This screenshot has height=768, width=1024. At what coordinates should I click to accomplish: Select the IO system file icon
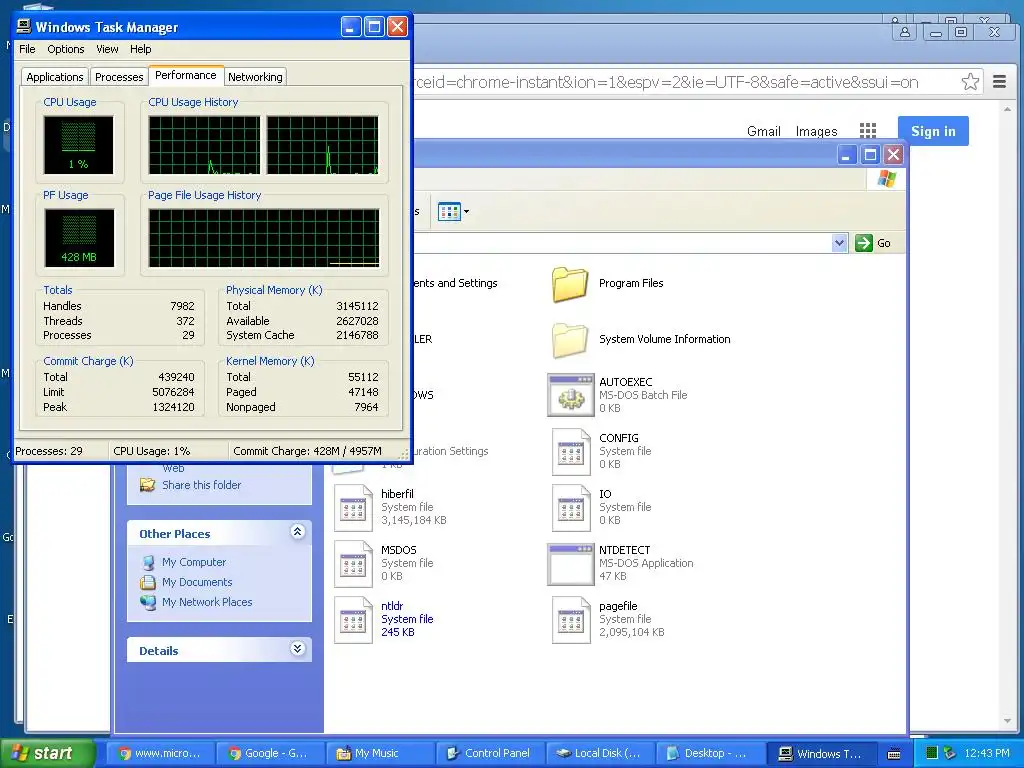tap(571, 507)
